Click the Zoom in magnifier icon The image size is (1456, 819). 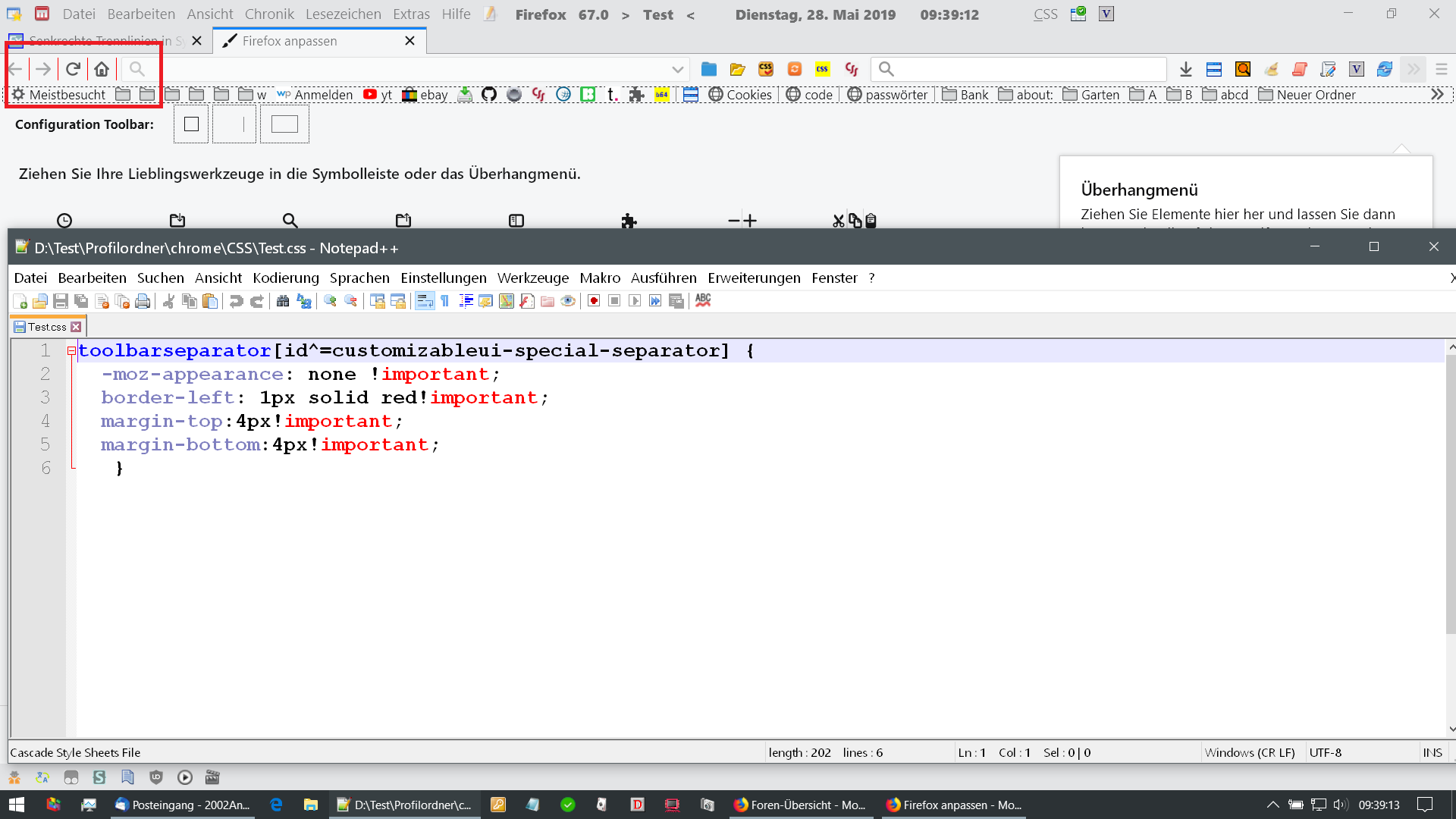click(330, 301)
